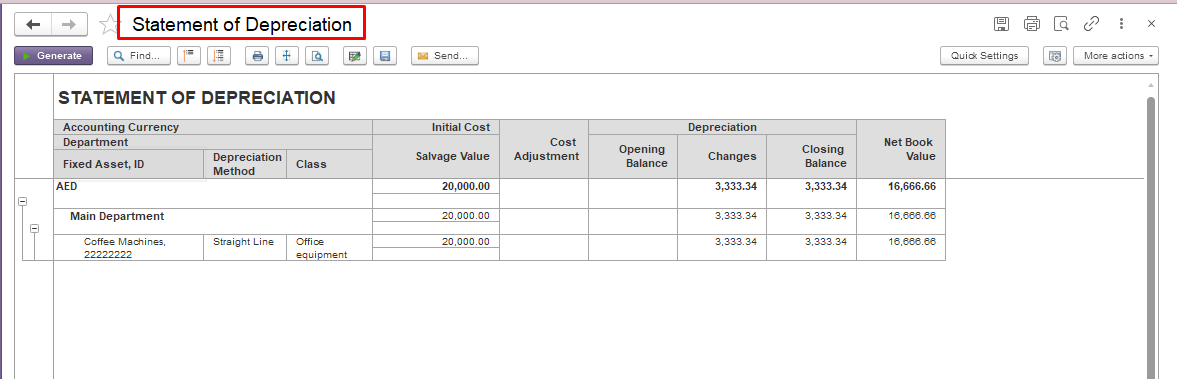Click the Opening Balance column header

pos(633,156)
